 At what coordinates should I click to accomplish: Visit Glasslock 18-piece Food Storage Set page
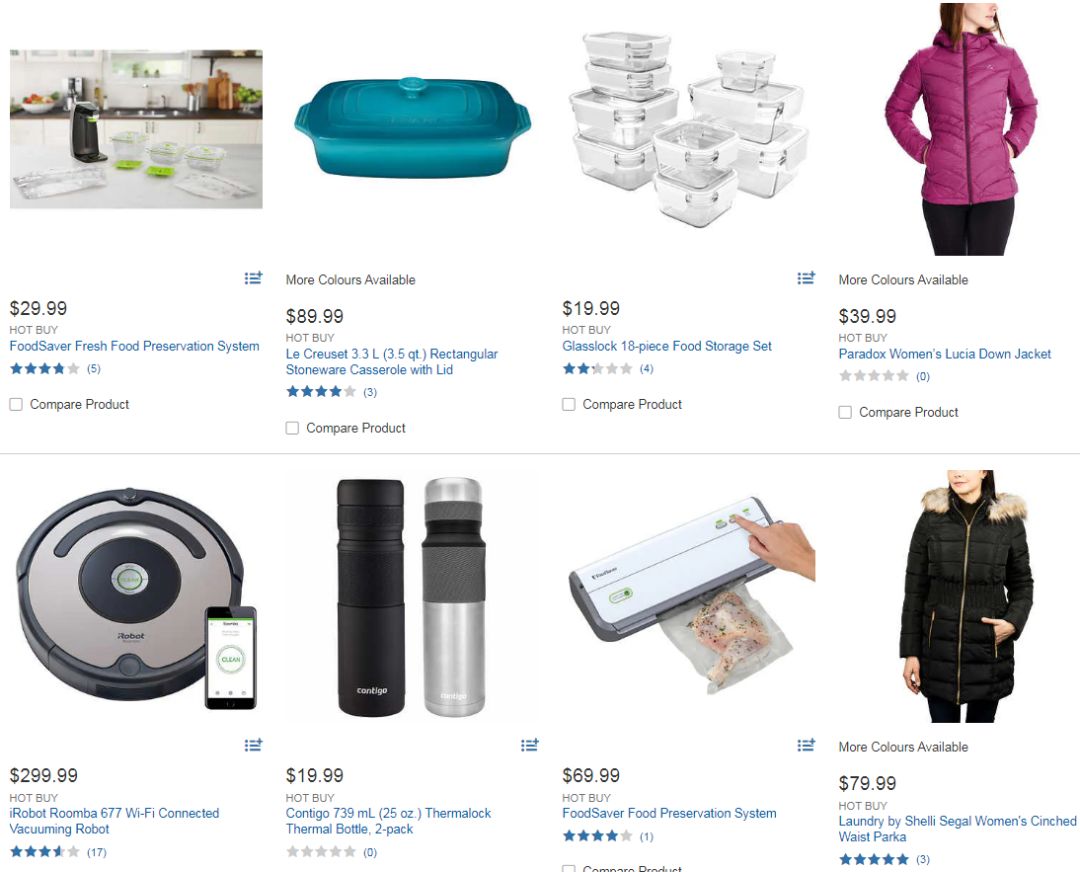[x=667, y=346]
